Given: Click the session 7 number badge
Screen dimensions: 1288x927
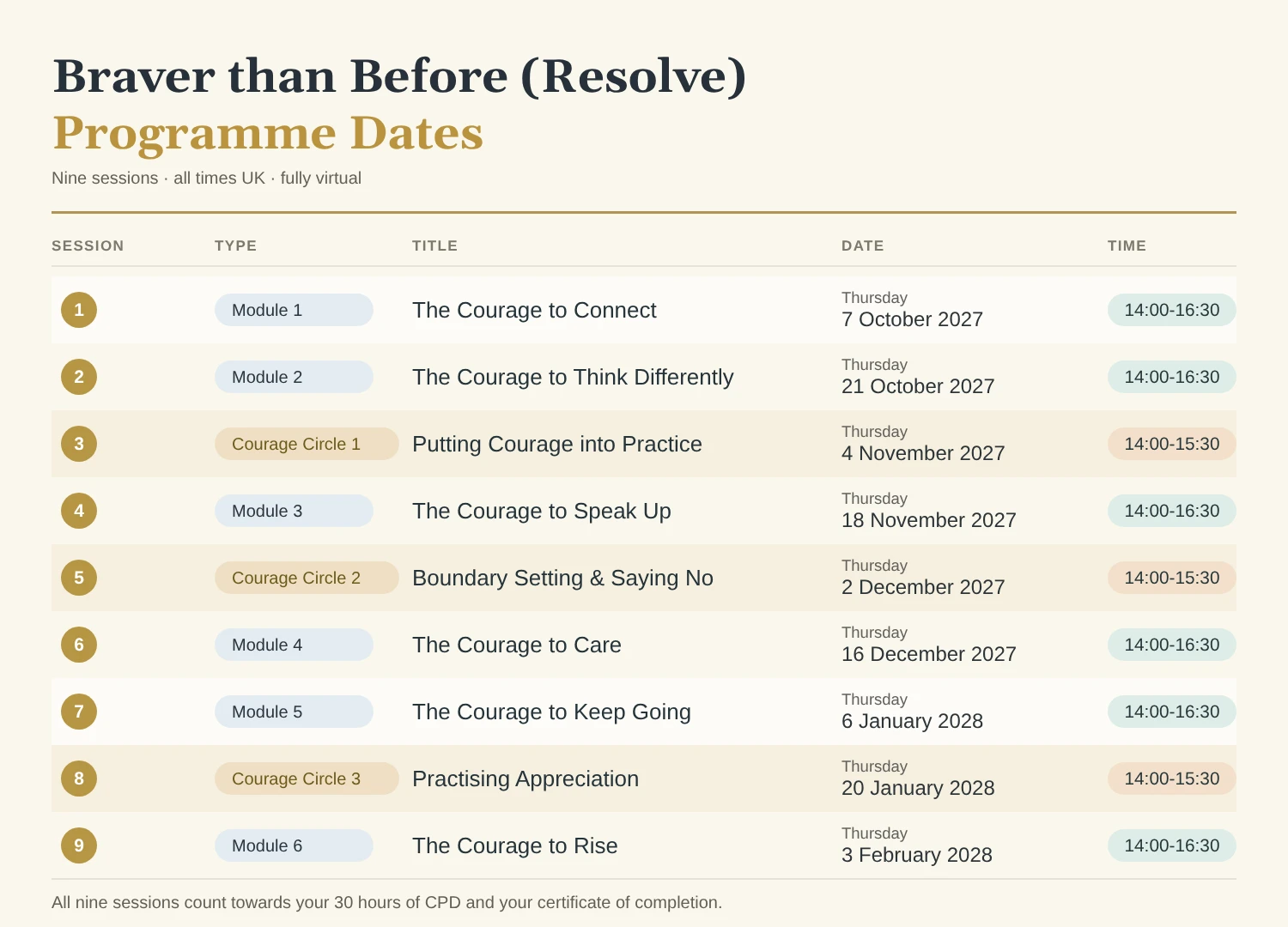Looking at the screenshot, I should [79, 712].
